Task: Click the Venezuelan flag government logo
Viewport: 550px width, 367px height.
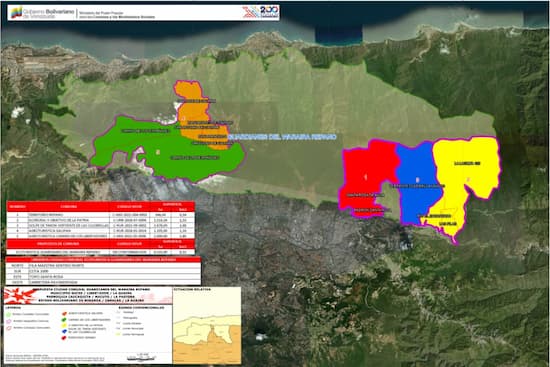Action: [16, 12]
